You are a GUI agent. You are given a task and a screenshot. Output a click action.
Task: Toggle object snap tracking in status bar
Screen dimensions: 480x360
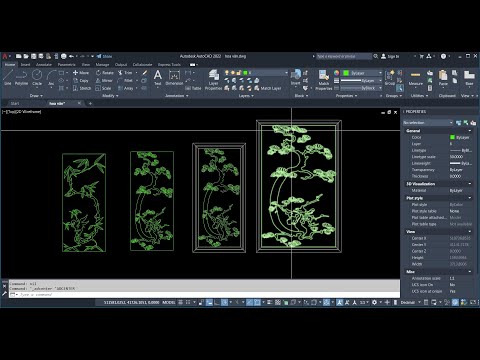[249, 302]
